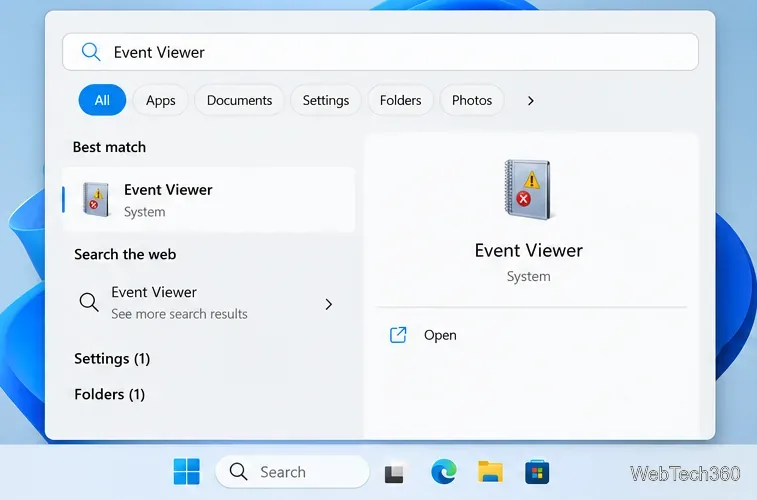This screenshot has width=757, height=500.
Task: Open Task View from the taskbar
Action: [x=394, y=473]
